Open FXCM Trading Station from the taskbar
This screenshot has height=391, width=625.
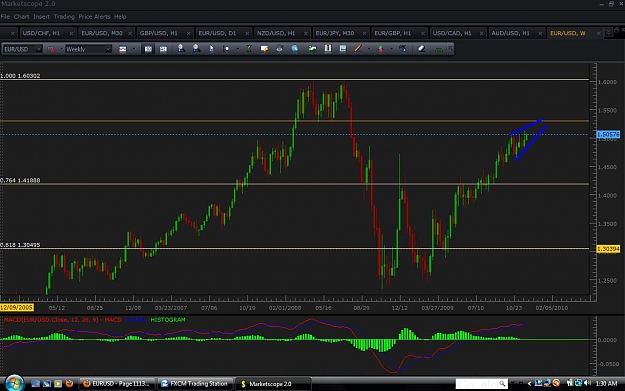tap(195, 384)
